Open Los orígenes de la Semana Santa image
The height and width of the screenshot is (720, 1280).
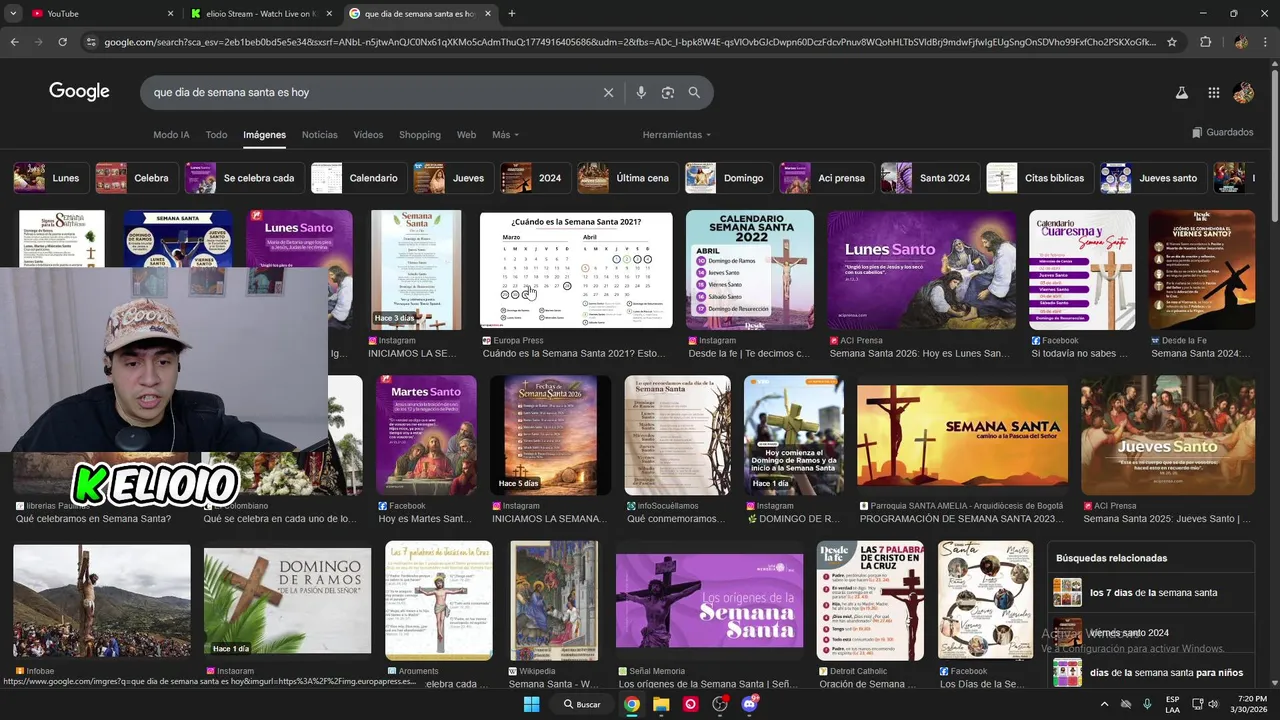tap(709, 600)
